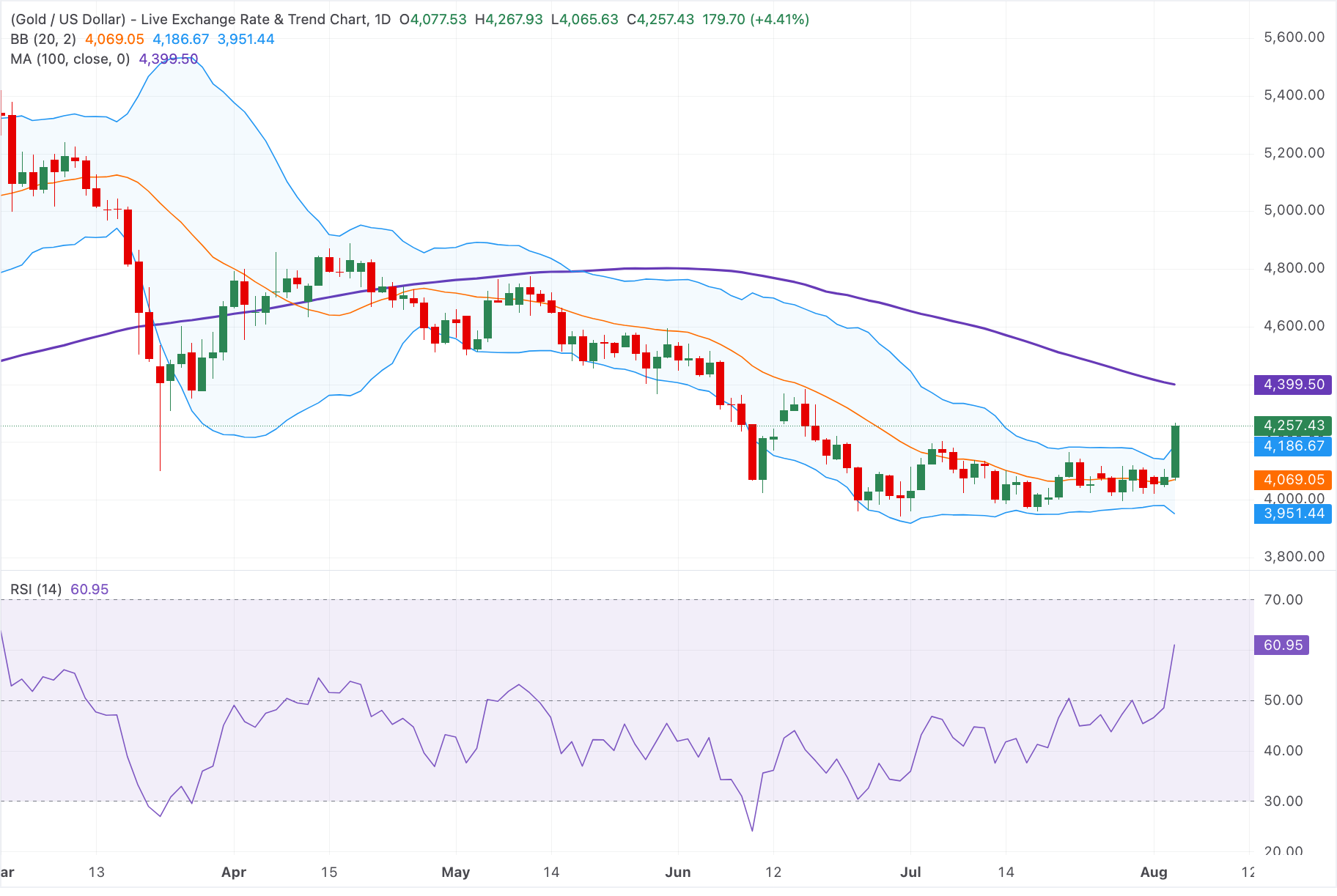Viewport: 1337px width, 896px height.
Task: Click the Jul label on time axis
Action: tap(910, 873)
